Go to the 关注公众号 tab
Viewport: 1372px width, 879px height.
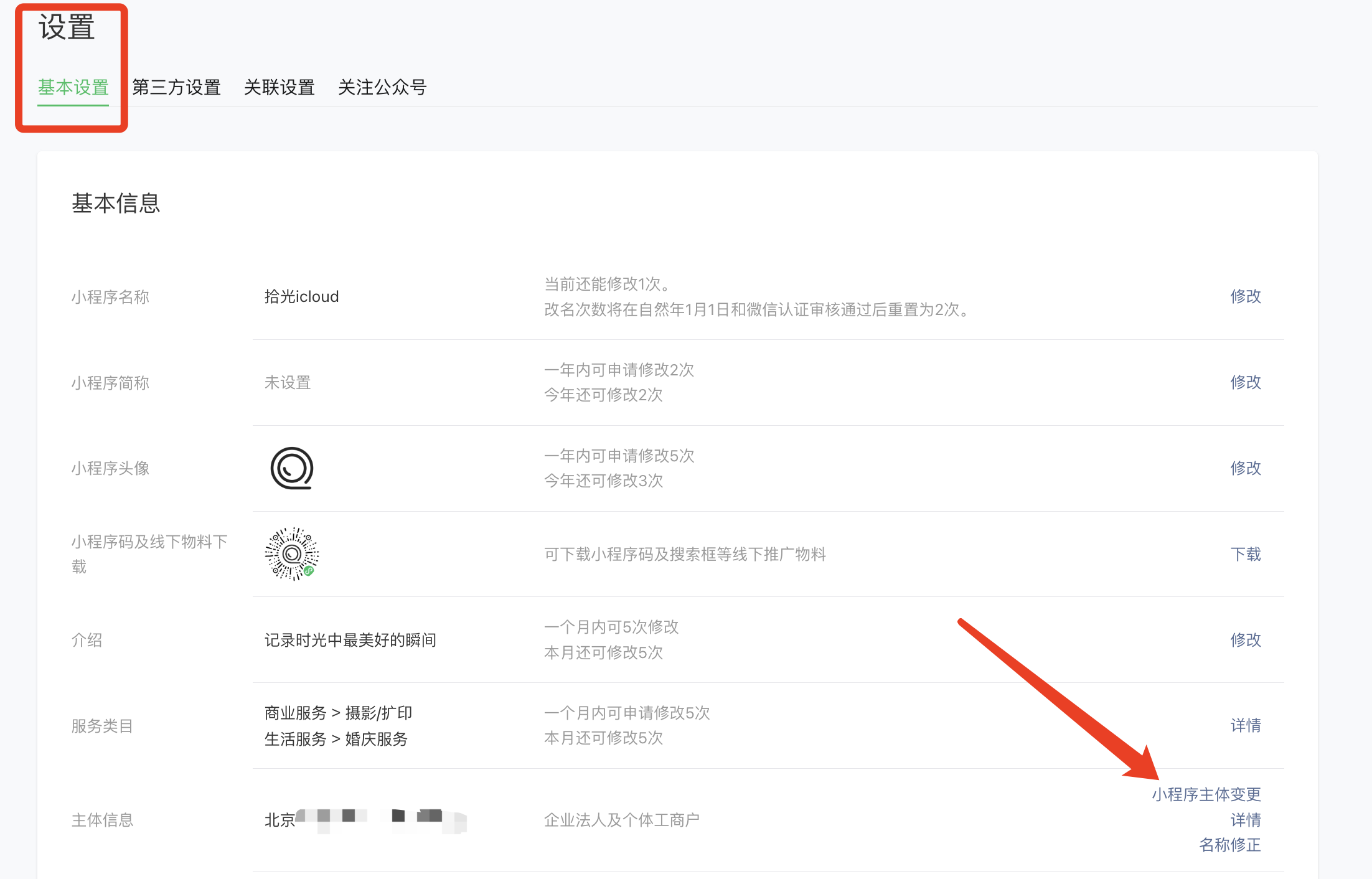[x=382, y=87]
